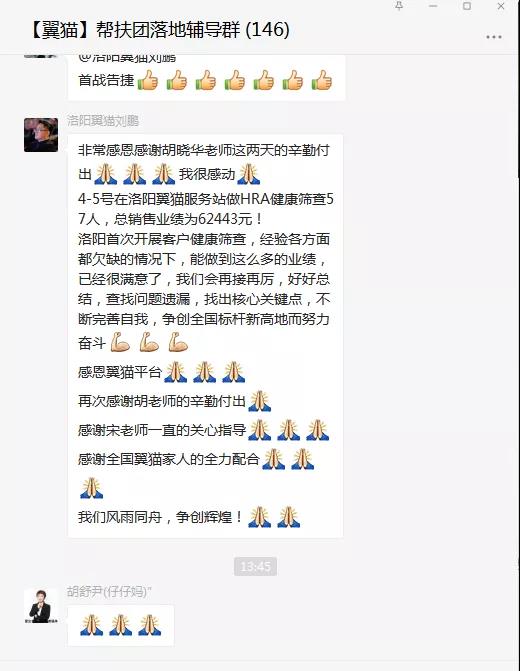
Task: Click the group title 帮扶团落地辅导群
Action: pyautogui.click(x=168, y=30)
